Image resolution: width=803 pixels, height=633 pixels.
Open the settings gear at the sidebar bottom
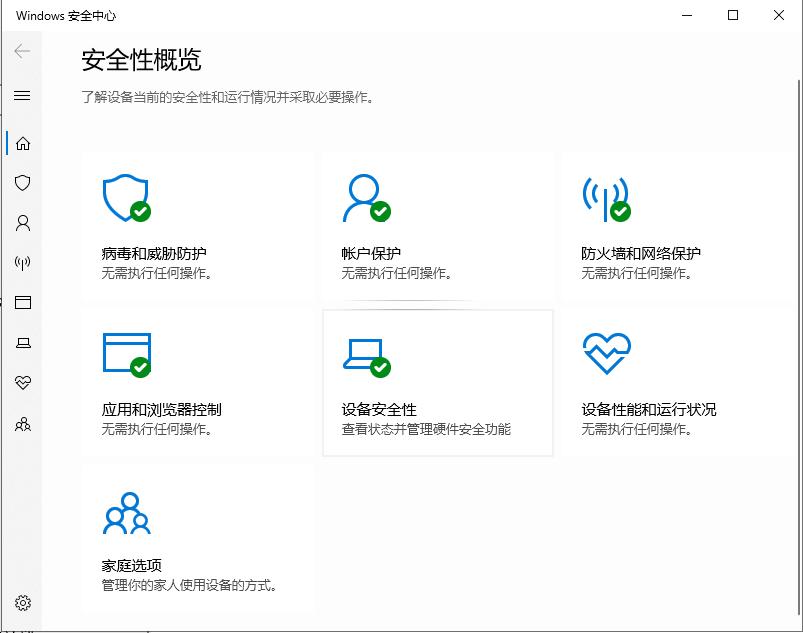pos(22,604)
